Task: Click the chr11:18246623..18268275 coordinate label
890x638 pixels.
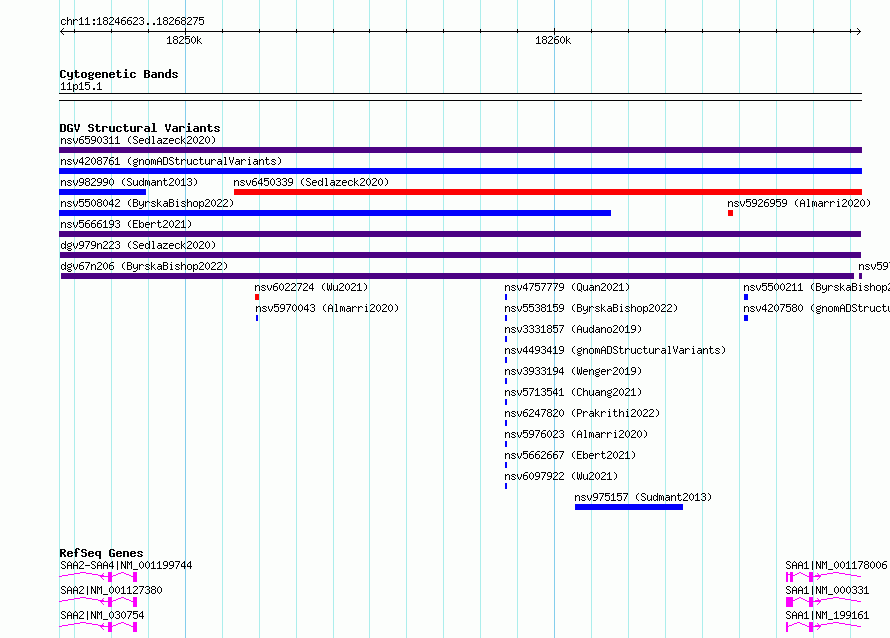Action: (x=132, y=22)
